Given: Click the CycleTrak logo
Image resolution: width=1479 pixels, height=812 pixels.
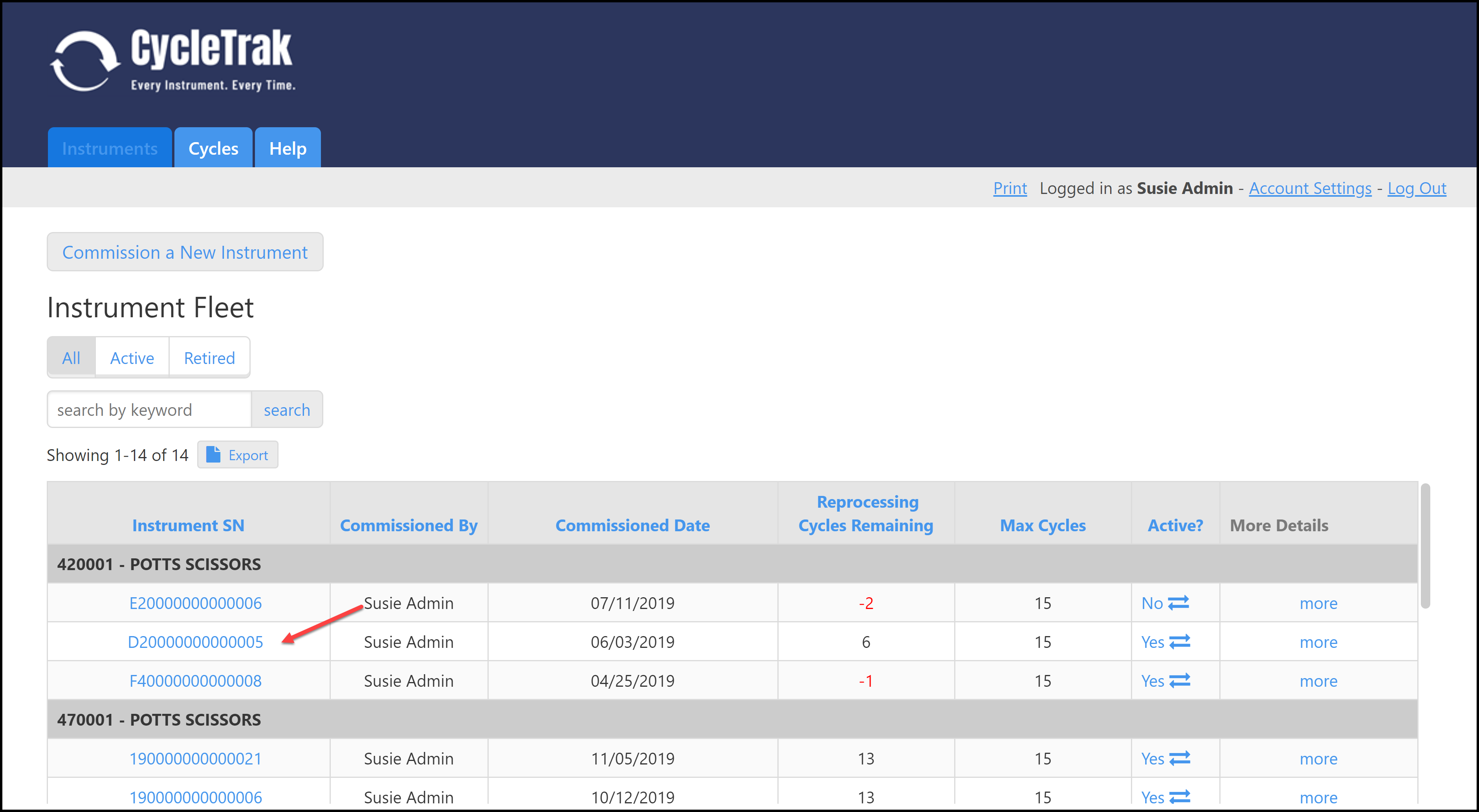Looking at the screenshot, I should click(172, 60).
